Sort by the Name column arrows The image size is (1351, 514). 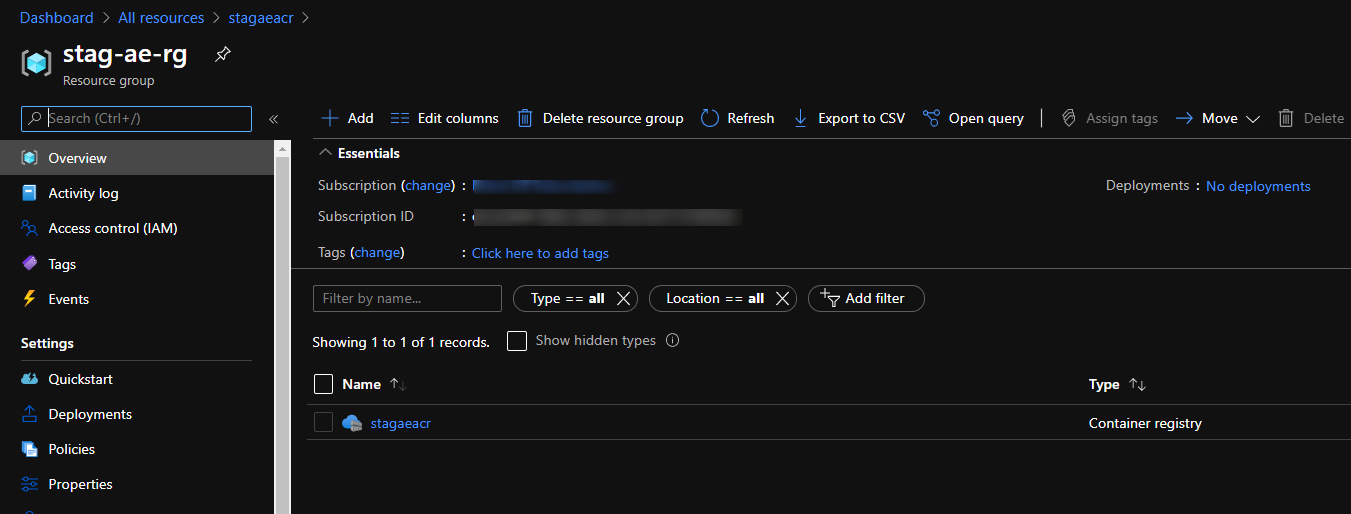coord(398,384)
